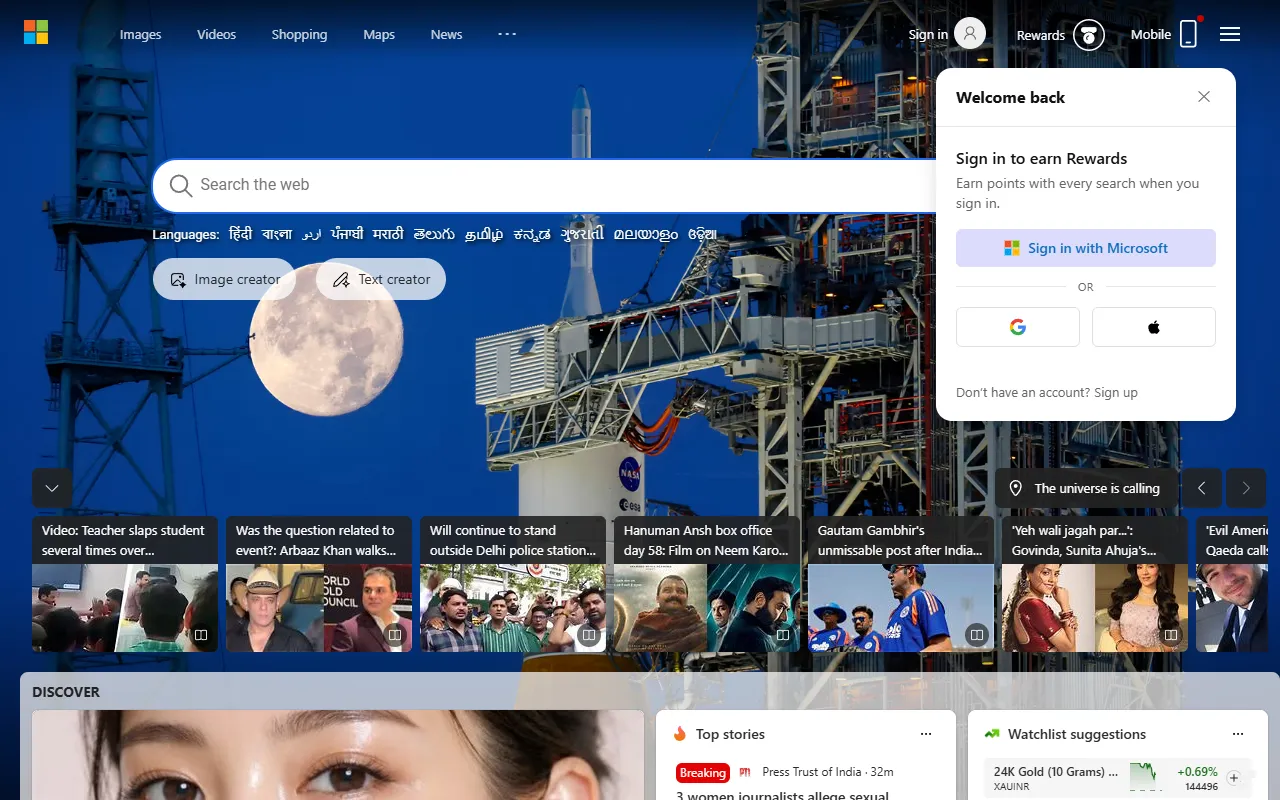This screenshot has width=1280, height=800.
Task: Close the Welcome back popup
Action: click(1204, 97)
